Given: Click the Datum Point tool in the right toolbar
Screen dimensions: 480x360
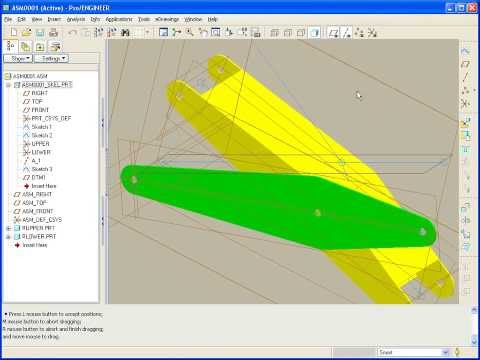Looking at the screenshot, I should 465,90.
